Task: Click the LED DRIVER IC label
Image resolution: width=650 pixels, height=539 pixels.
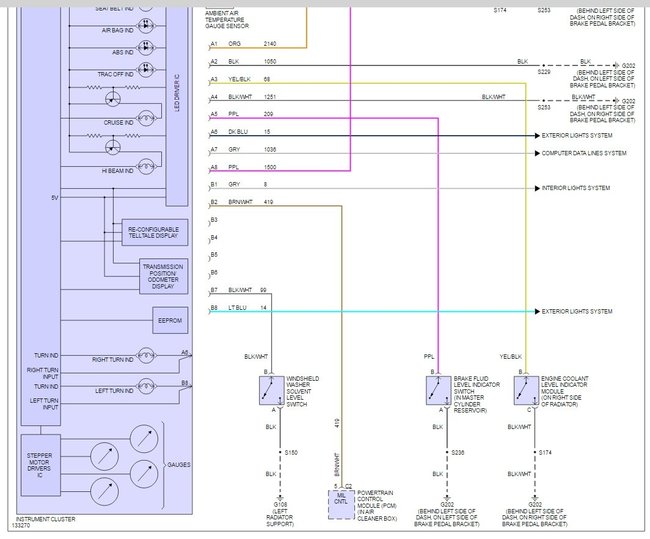Action: click(x=177, y=93)
